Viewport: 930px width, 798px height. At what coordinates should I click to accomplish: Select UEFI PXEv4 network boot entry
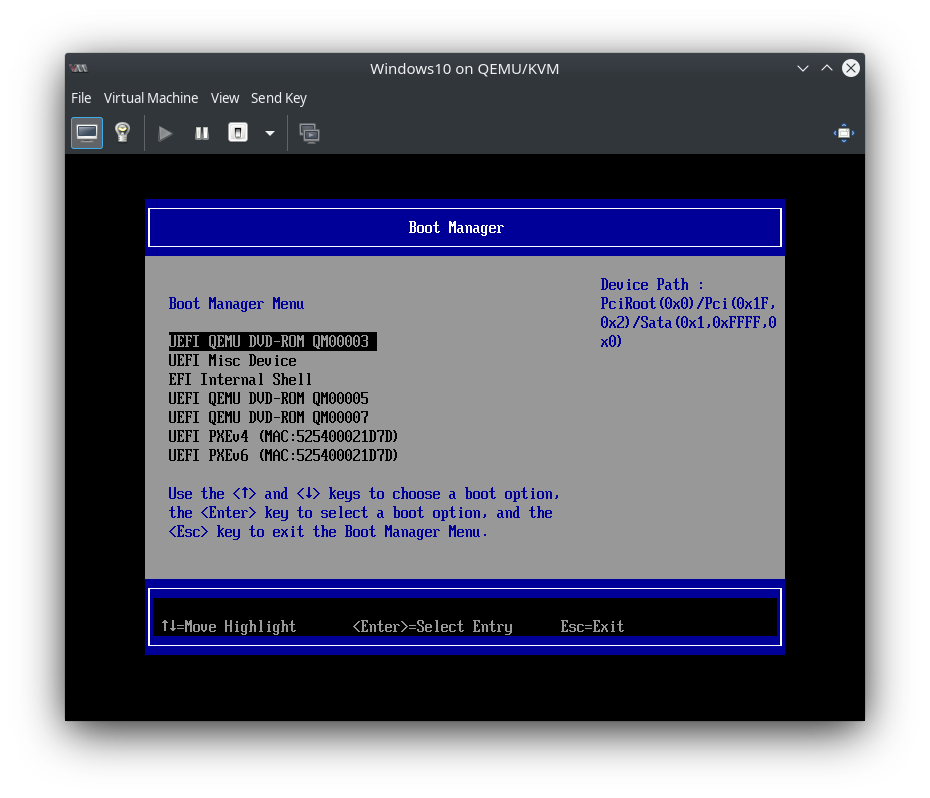point(283,437)
